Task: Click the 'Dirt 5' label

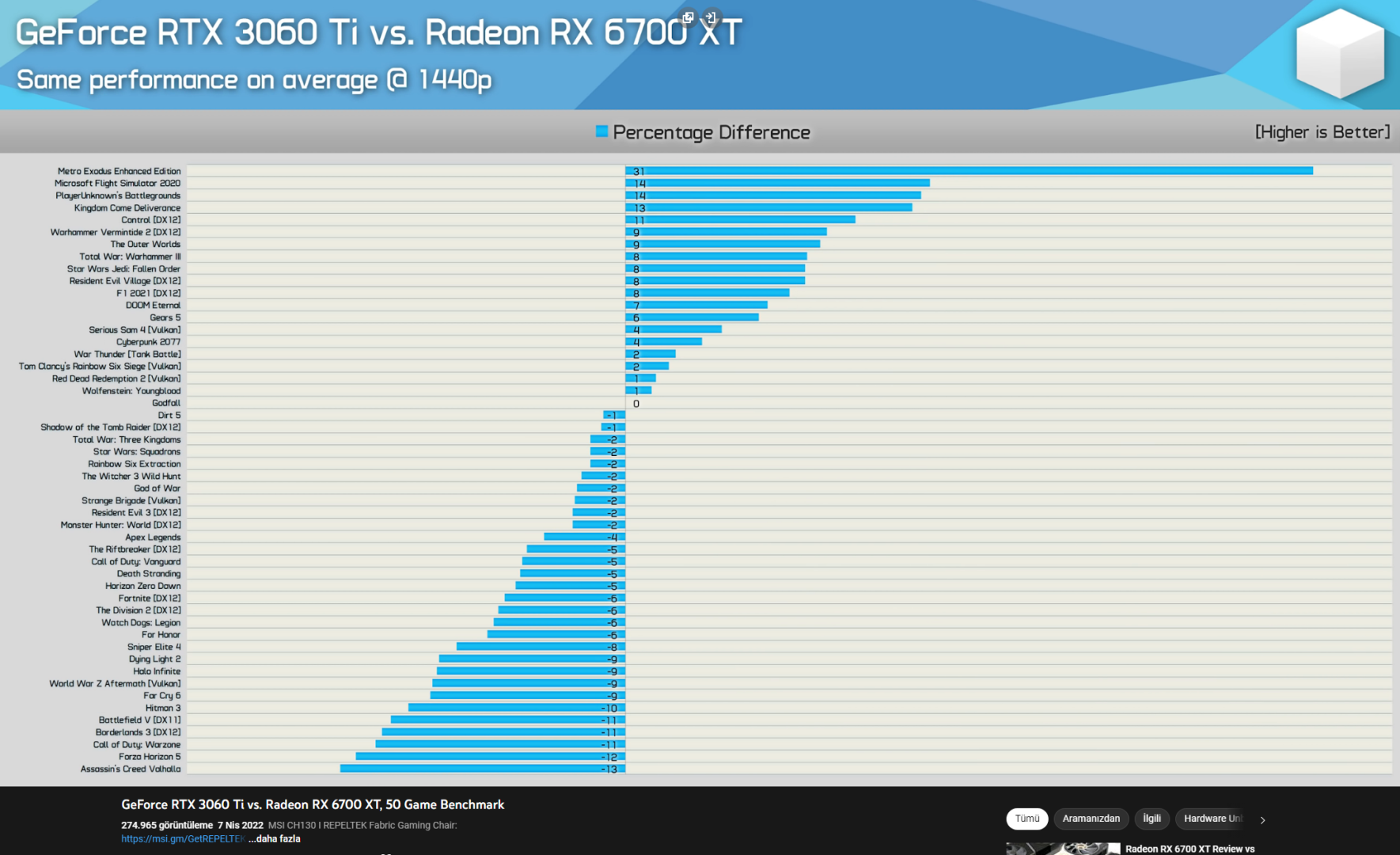Action: pos(169,415)
